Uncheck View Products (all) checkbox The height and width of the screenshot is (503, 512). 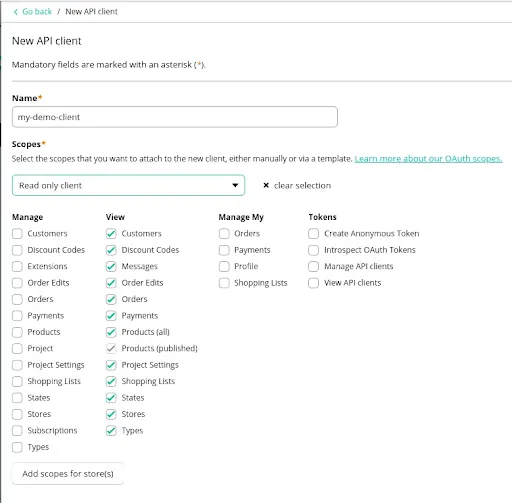point(111,332)
